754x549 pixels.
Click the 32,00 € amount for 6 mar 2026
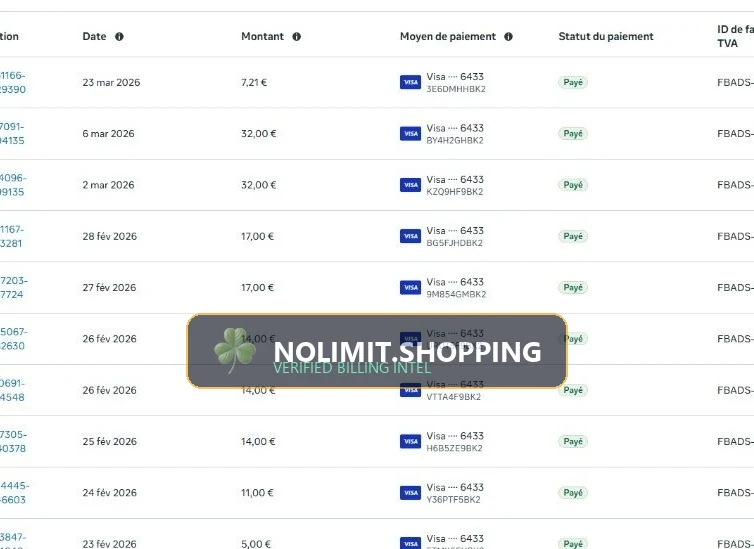point(259,134)
